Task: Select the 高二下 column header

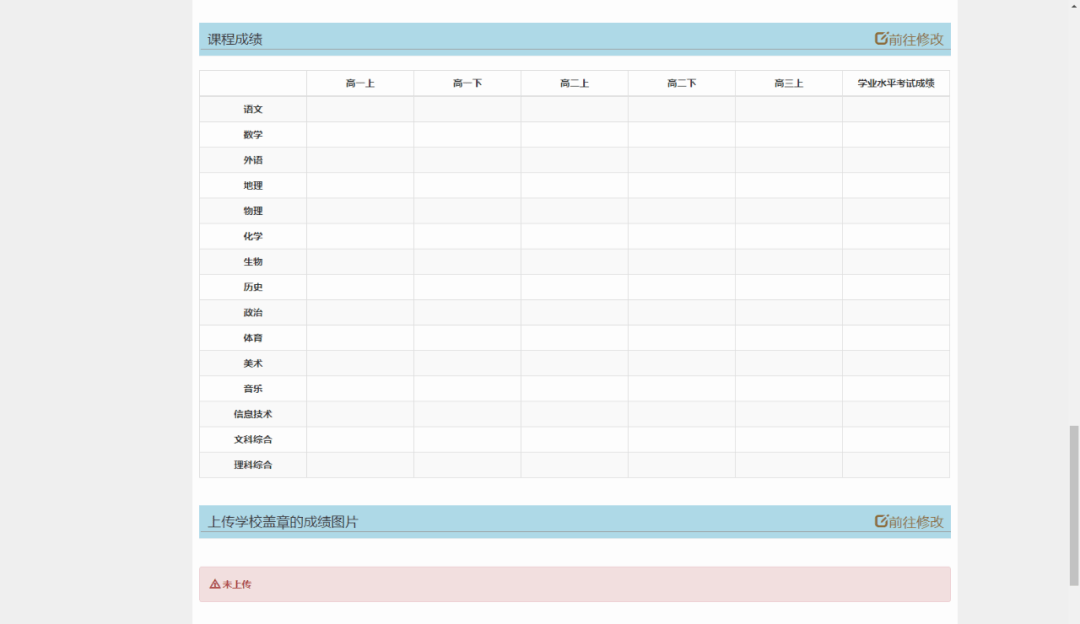Action: click(681, 83)
